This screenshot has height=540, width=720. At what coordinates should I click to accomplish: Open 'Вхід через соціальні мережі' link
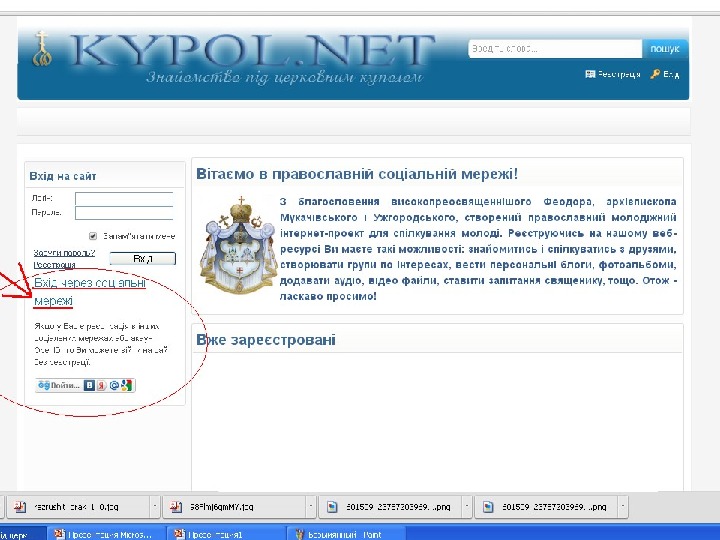click(x=90, y=292)
